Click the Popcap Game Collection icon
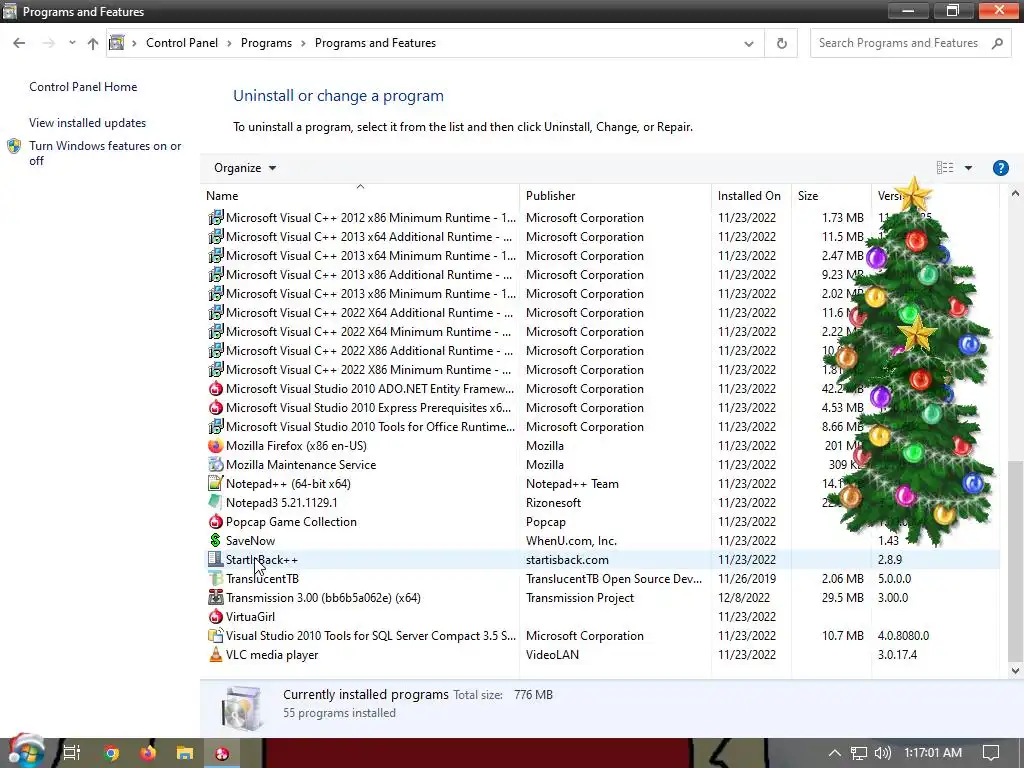Image resolution: width=1024 pixels, height=768 pixels. tap(215, 522)
